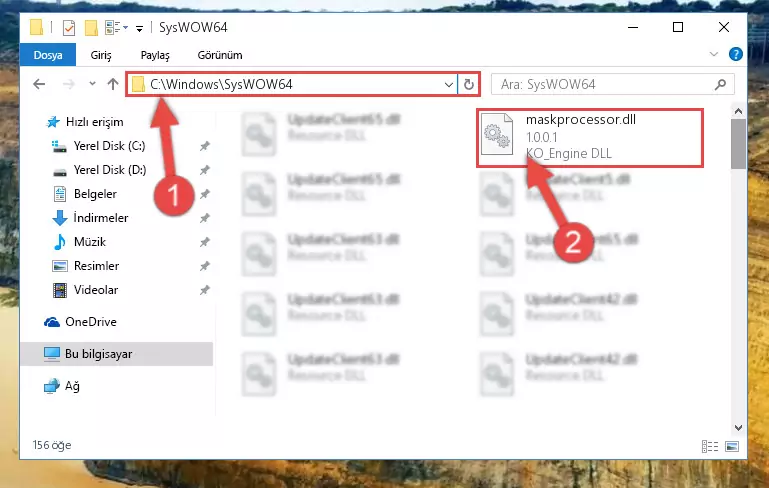Refresh the SysWOW64 folder view
Viewport: 769px width, 488px height.
click(x=469, y=84)
